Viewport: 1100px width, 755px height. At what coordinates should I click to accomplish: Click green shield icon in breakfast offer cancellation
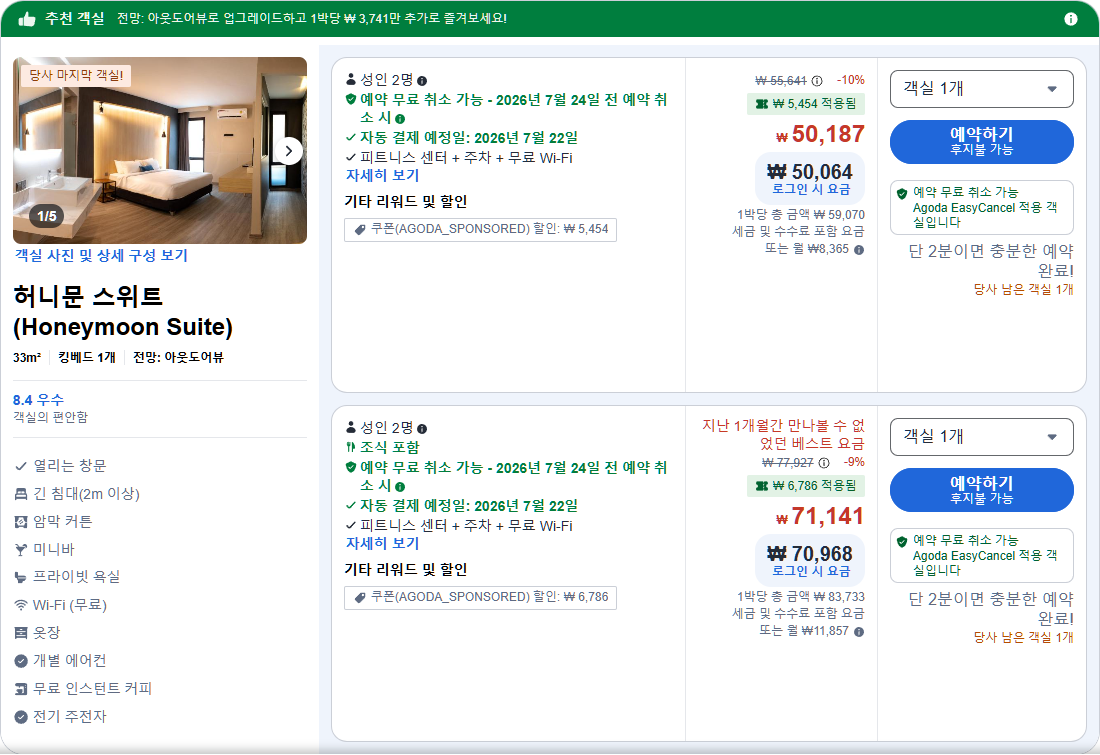351,467
